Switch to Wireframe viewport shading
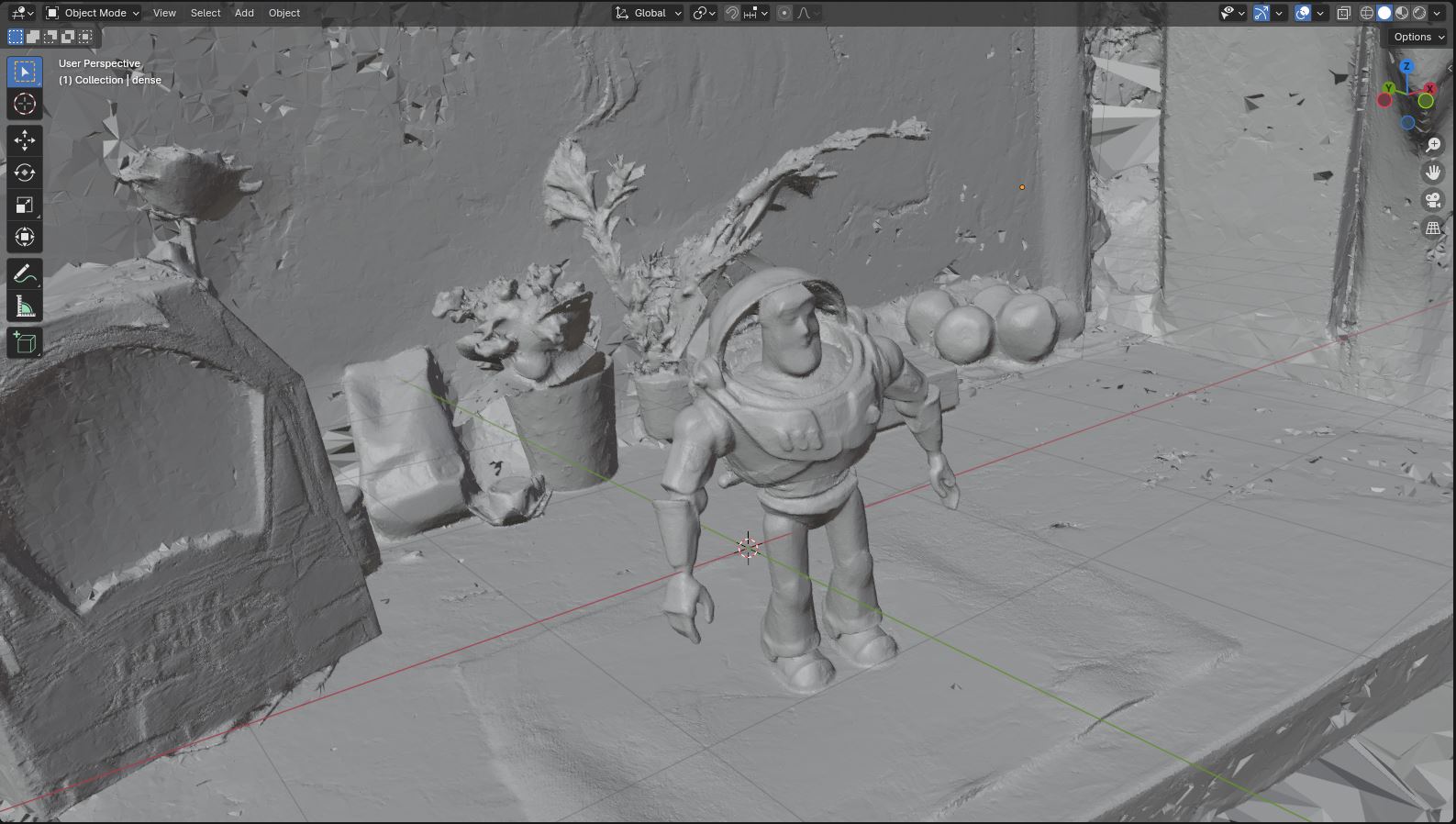The image size is (1456, 824). pos(1367,13)
